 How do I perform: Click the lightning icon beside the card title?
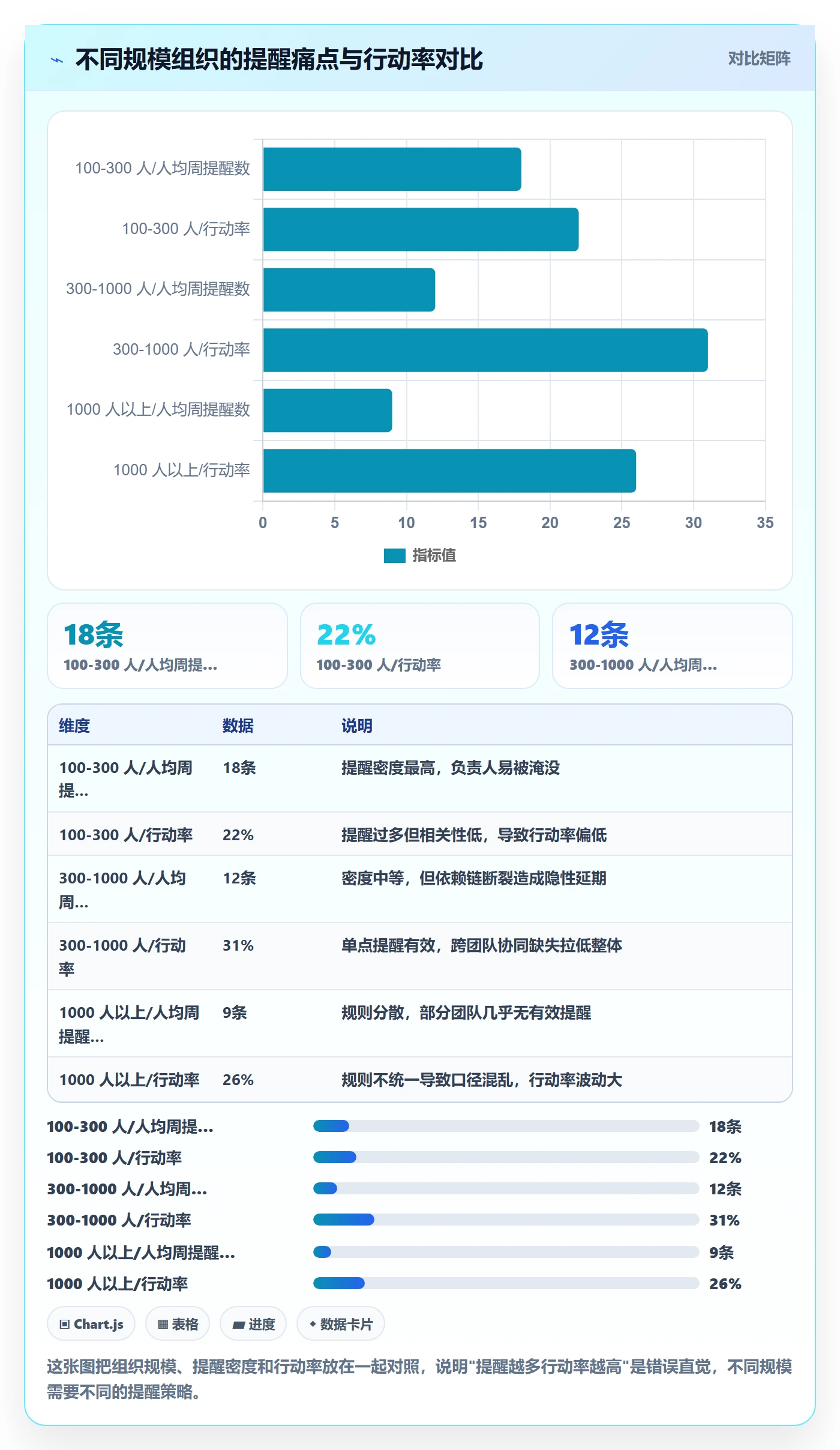coord(57,60)
